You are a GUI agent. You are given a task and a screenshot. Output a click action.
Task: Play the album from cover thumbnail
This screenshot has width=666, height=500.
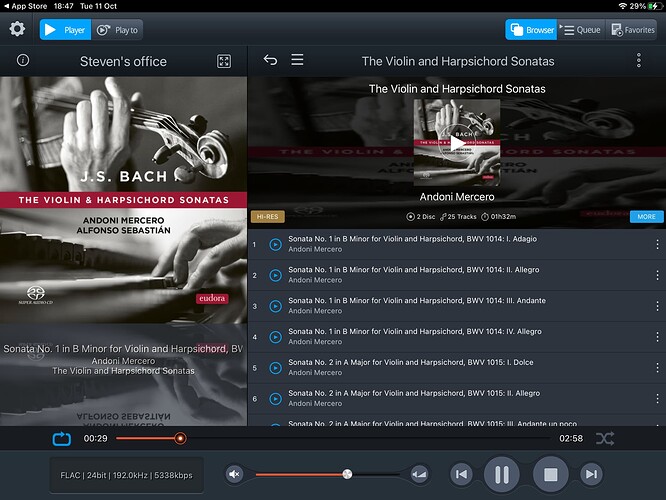coord(457,143)
